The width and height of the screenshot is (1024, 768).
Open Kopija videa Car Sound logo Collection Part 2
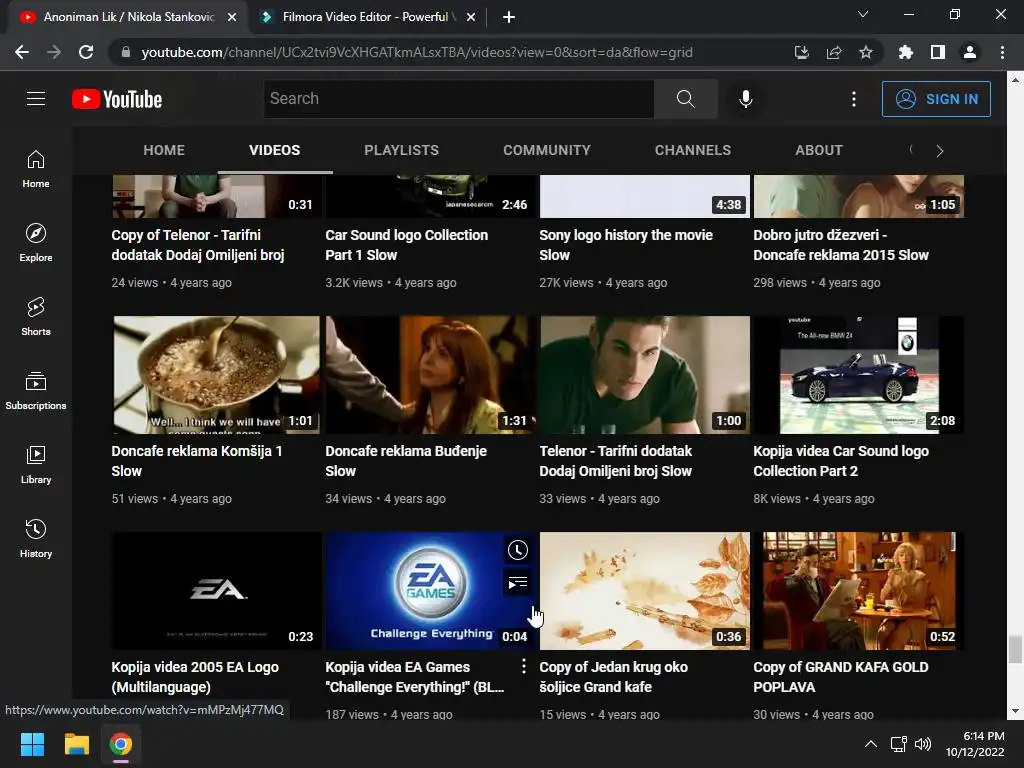pos(840,461)
